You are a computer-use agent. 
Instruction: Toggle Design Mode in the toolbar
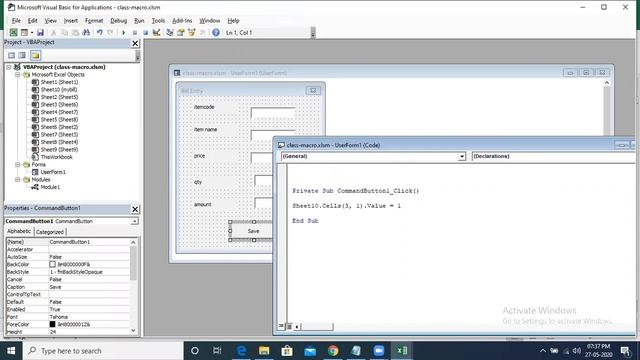pyautogui.click(x=156, y=32)
